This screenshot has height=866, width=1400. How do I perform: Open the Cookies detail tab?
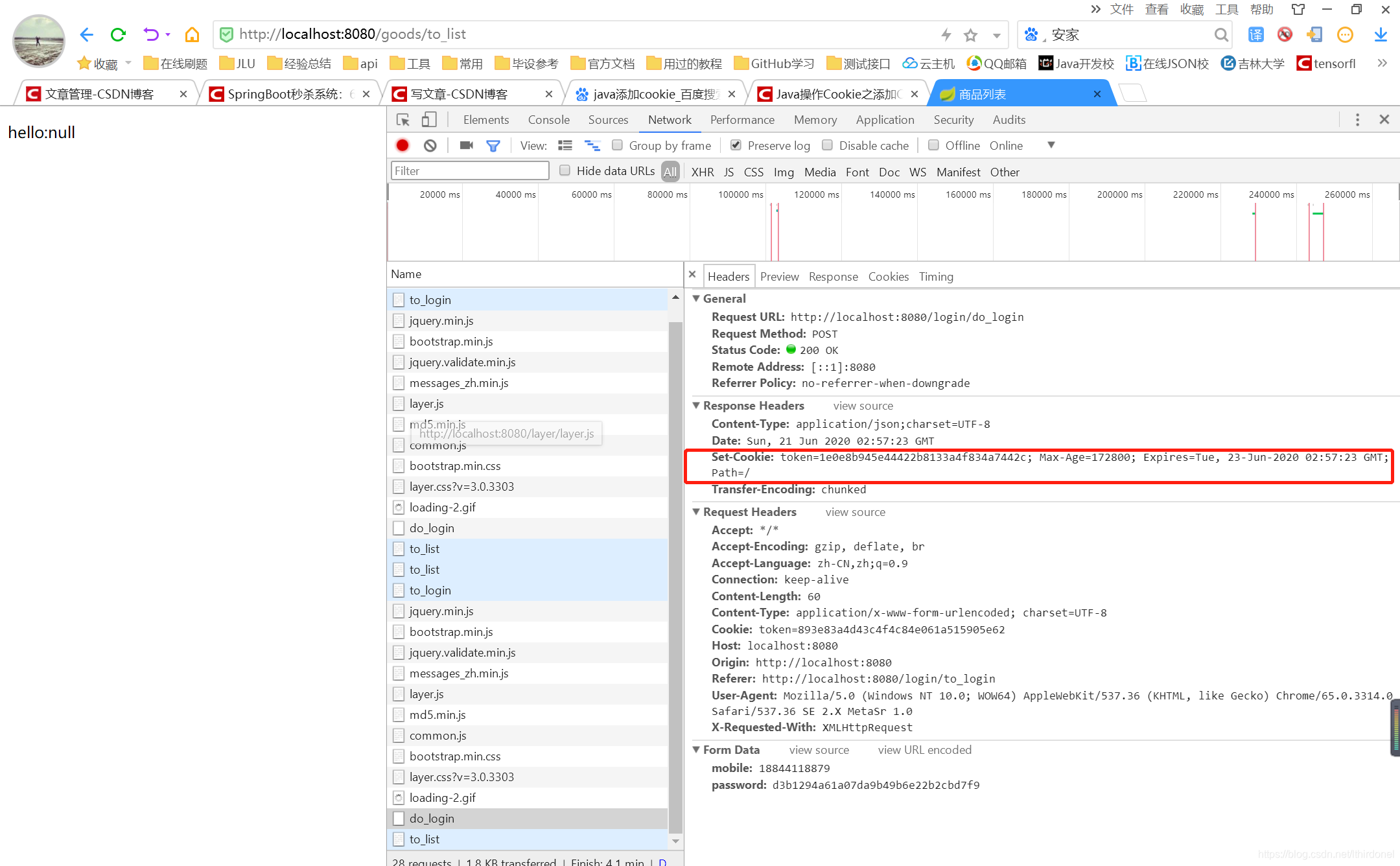tap(888, 277)
